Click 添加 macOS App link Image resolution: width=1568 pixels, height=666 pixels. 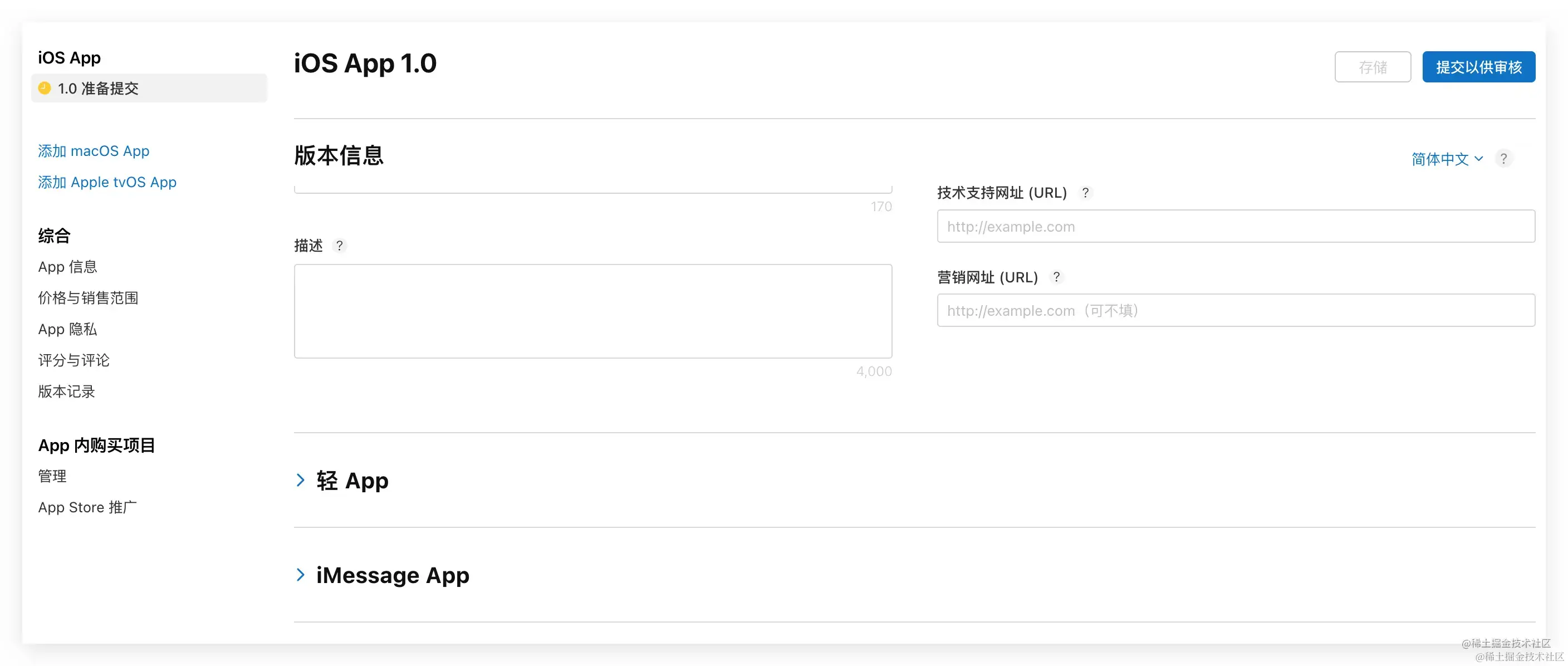tap(94, 151)
